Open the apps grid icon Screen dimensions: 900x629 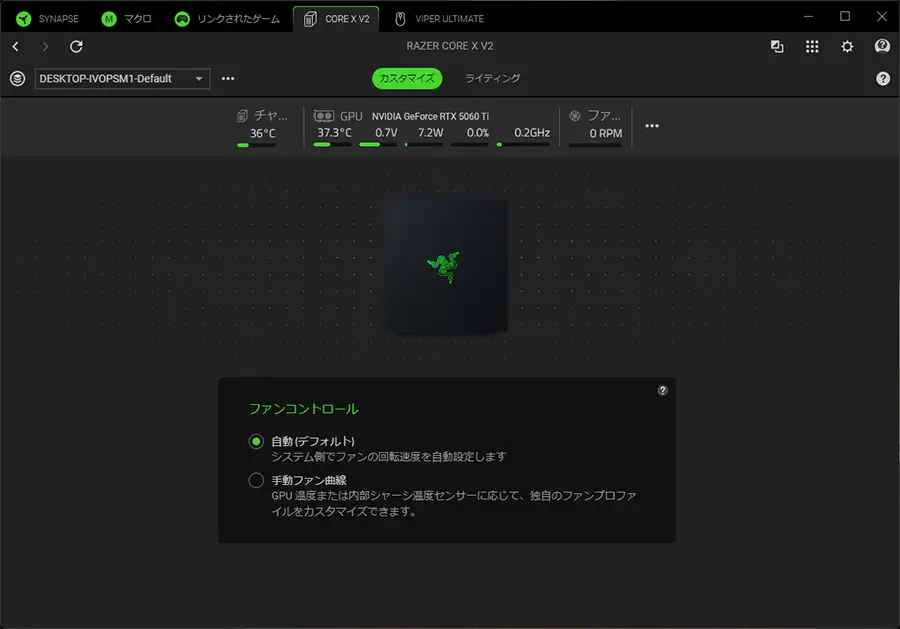(x=812, y=47)
